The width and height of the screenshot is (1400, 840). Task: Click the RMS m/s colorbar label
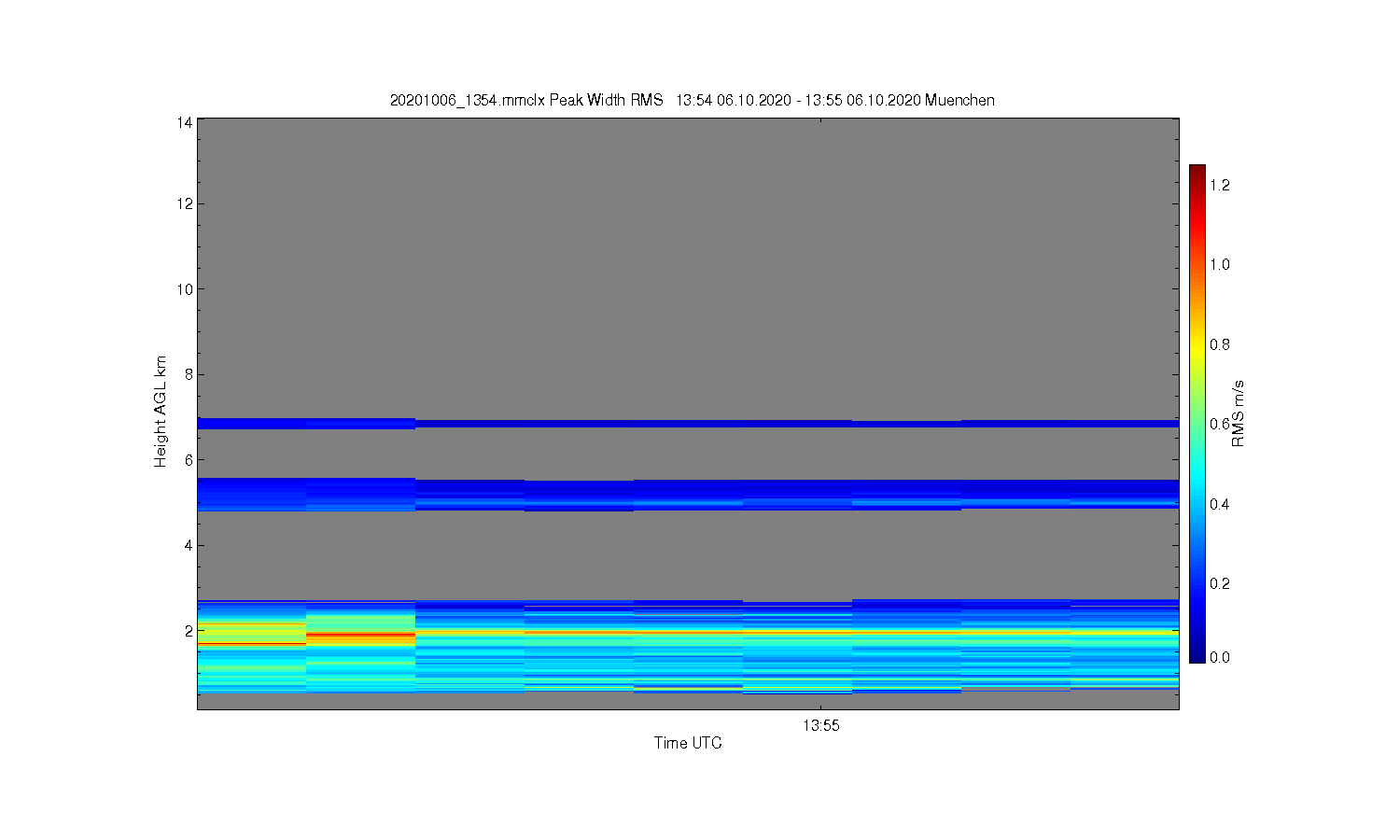click(x=1239, y=413)
